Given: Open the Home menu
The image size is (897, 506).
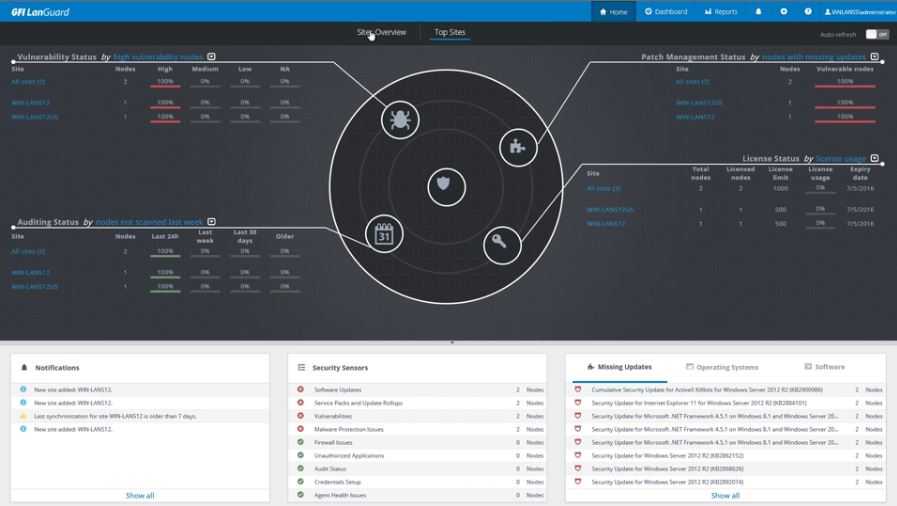Looking at the screenshot, I should [x=613, y=11].
